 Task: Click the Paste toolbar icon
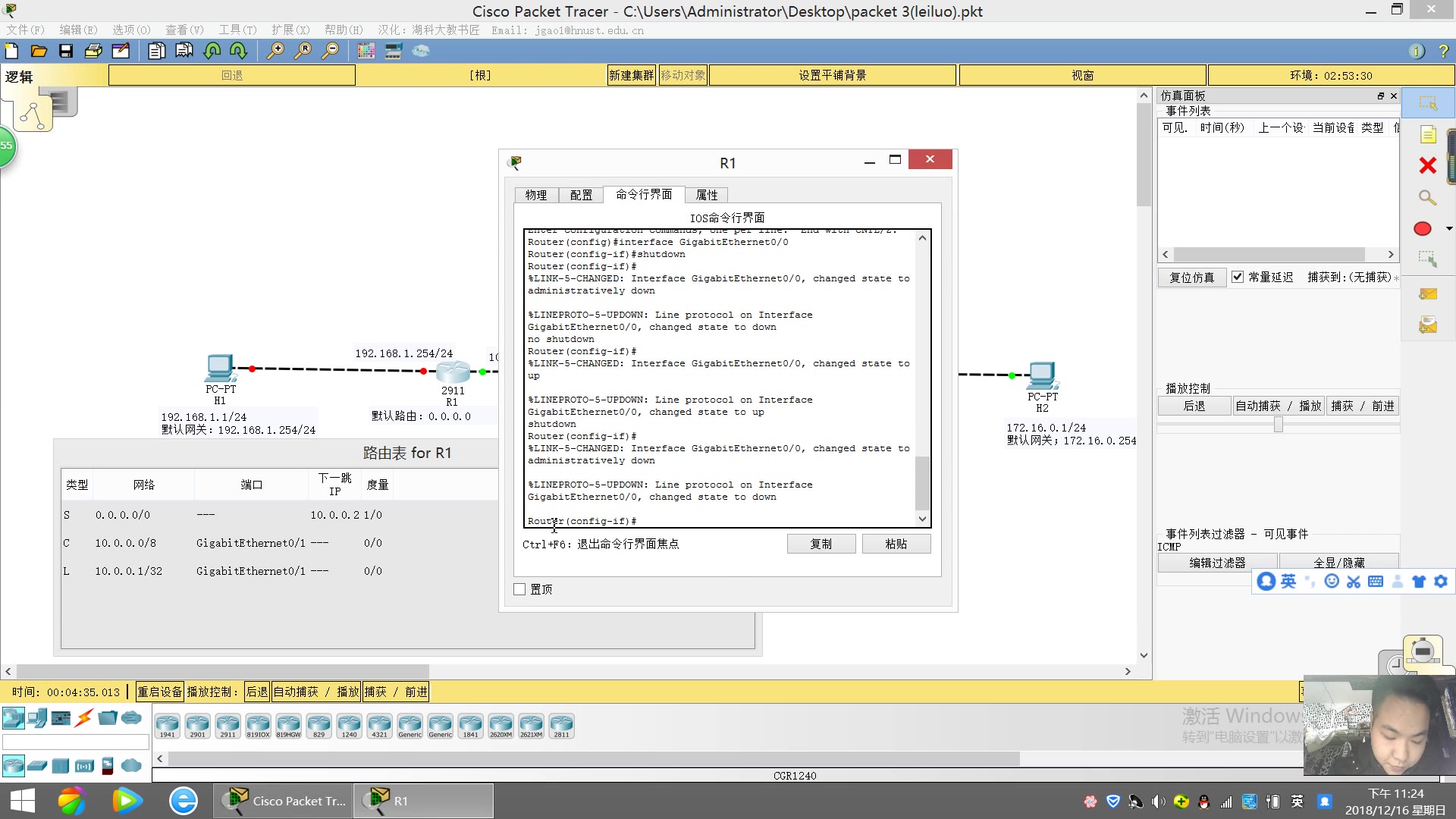(184, 51)
